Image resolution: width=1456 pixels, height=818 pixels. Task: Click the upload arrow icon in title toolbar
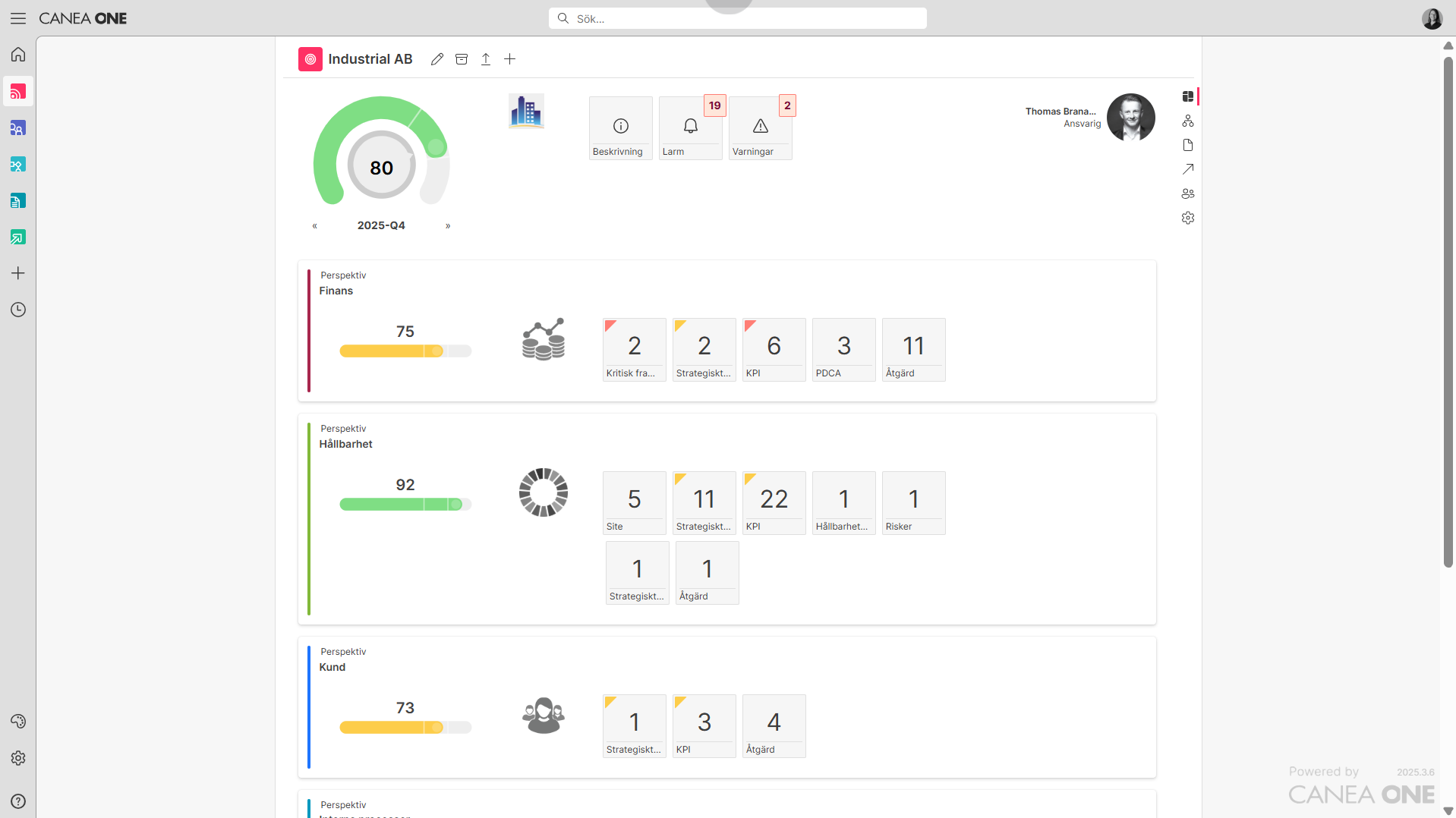tap(486, 59)
